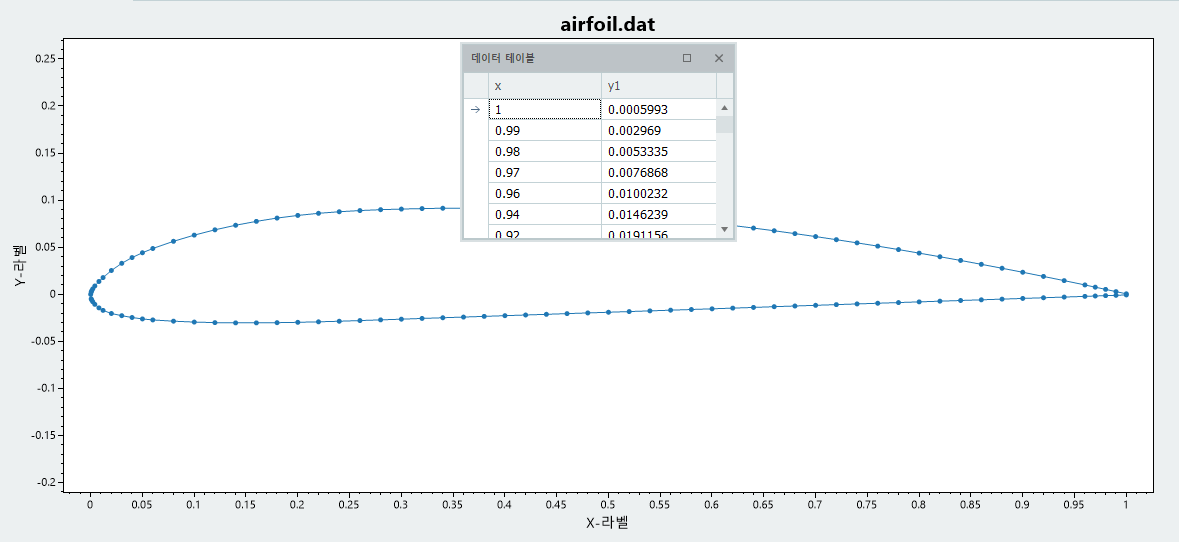Click the cell with value 0.0100232

tap(659, 194)
